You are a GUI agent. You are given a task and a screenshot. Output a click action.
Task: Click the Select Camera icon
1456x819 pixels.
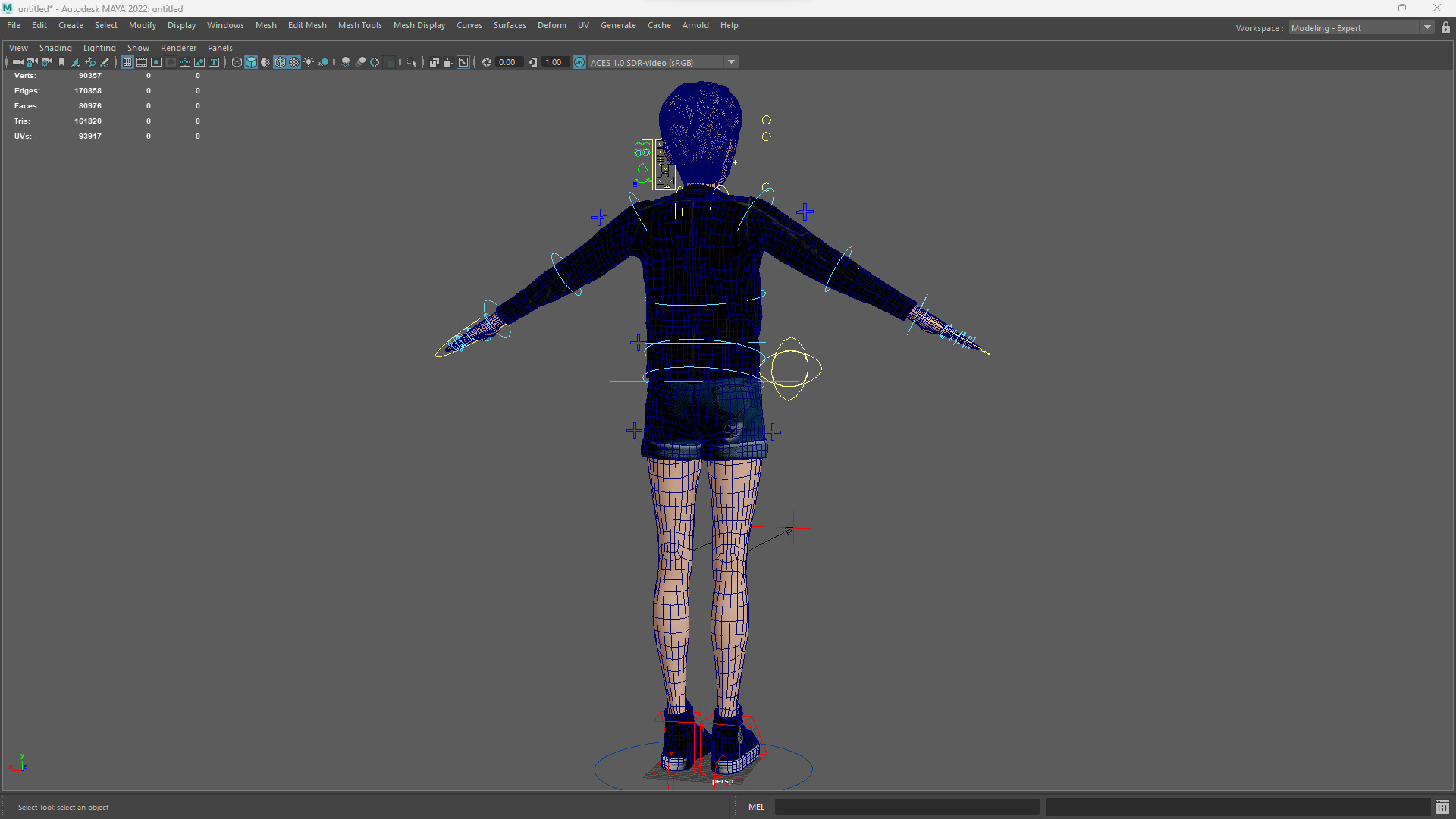point(17,62)
